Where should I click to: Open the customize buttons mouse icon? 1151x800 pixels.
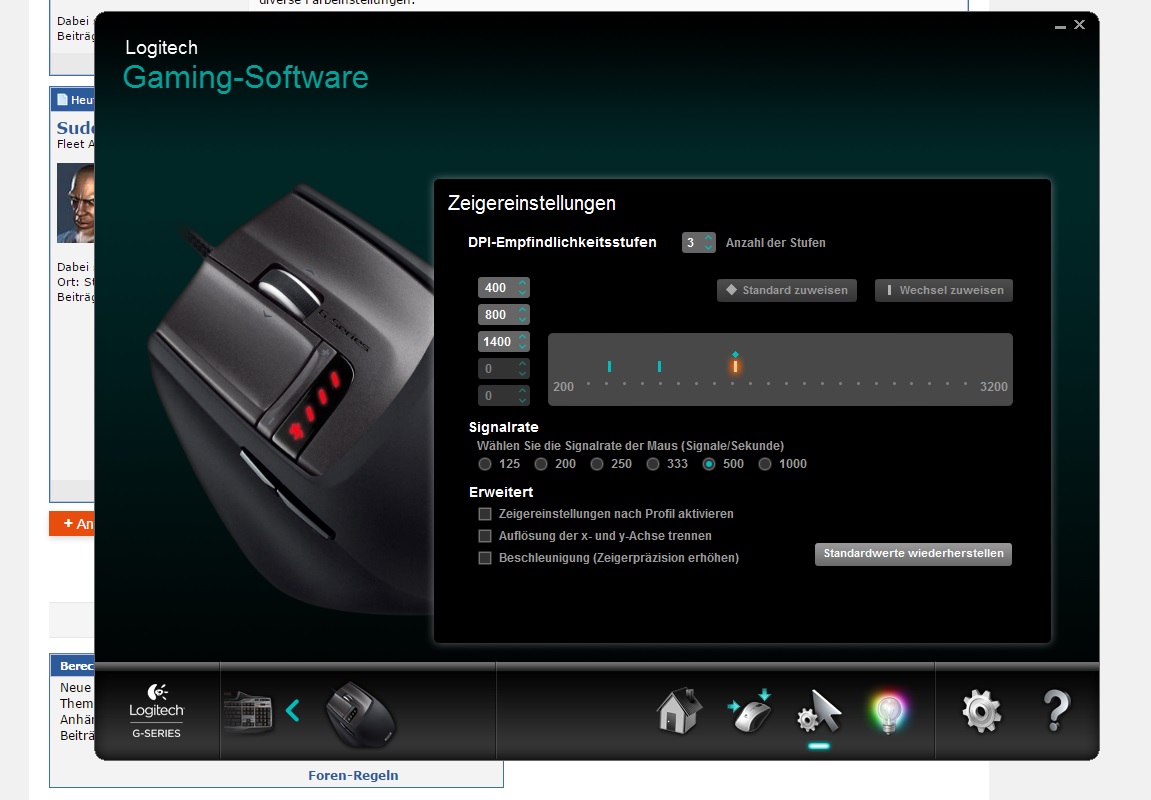click(749, 710)
